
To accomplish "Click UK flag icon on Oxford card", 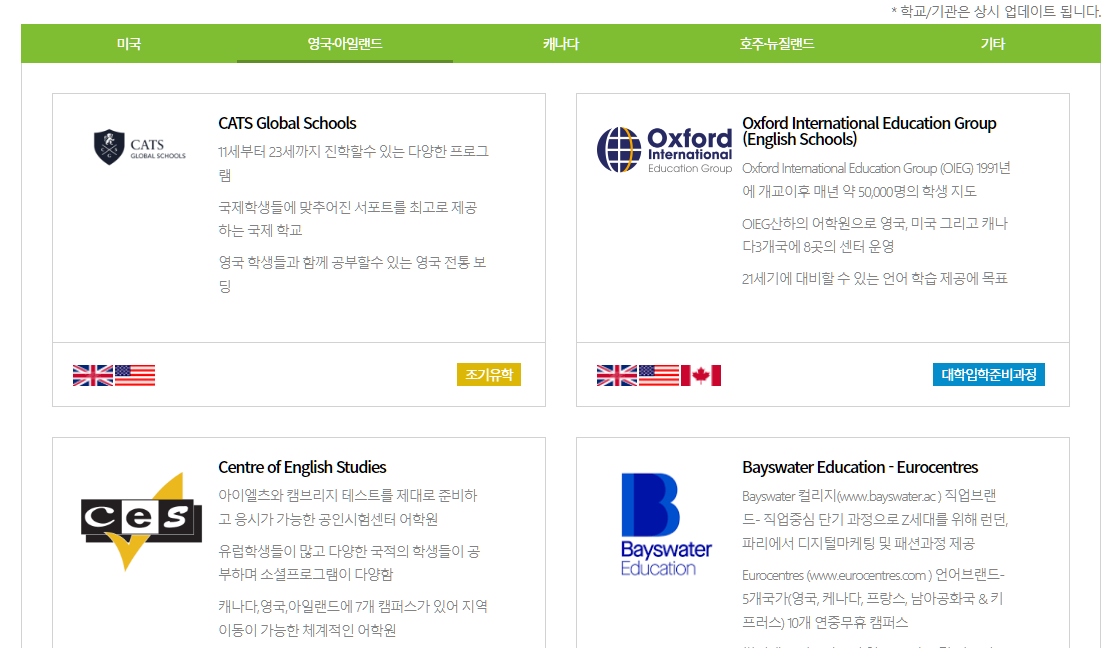I will (617, 375).
